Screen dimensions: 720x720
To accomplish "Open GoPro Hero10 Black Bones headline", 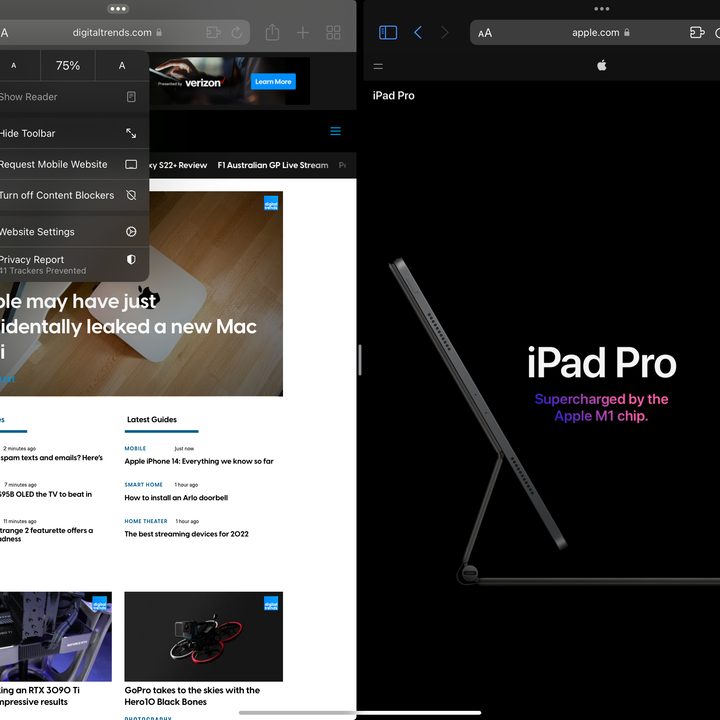I will click(x=192, y=696).
